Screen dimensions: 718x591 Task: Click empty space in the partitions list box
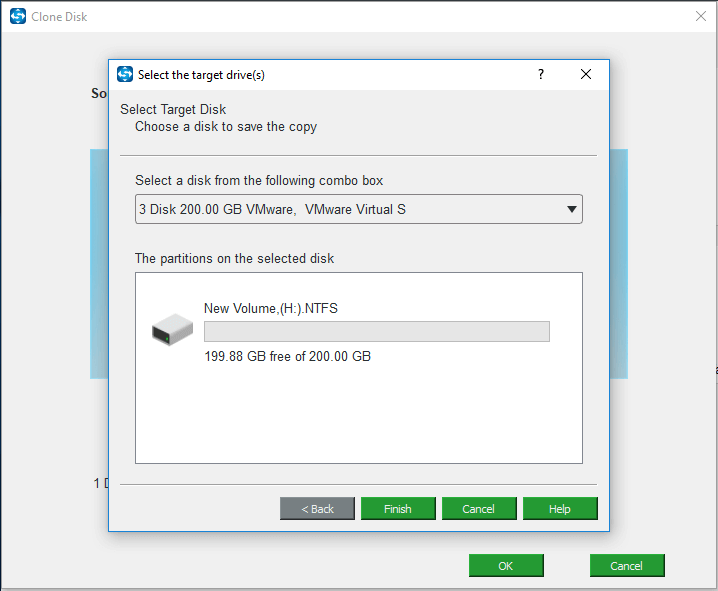pyautogui.click(x=358, y=420)
